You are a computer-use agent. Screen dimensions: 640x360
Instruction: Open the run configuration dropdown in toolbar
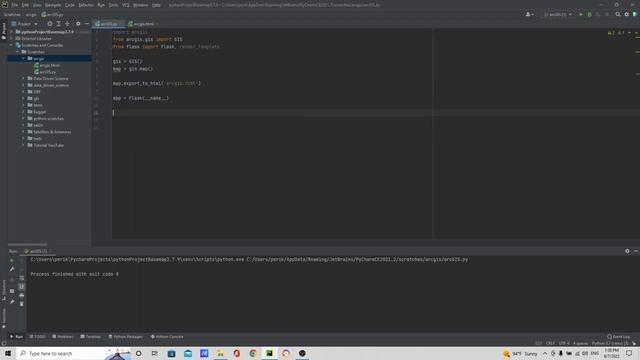coord(558,14)
